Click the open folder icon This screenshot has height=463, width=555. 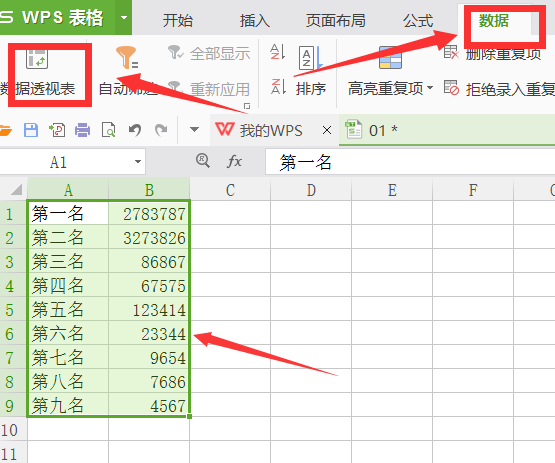(x=5, y=130)
